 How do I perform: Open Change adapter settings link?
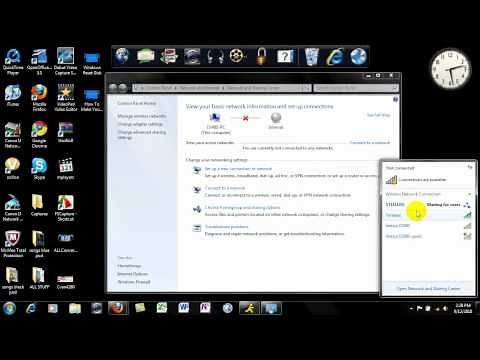click(140, 124)
